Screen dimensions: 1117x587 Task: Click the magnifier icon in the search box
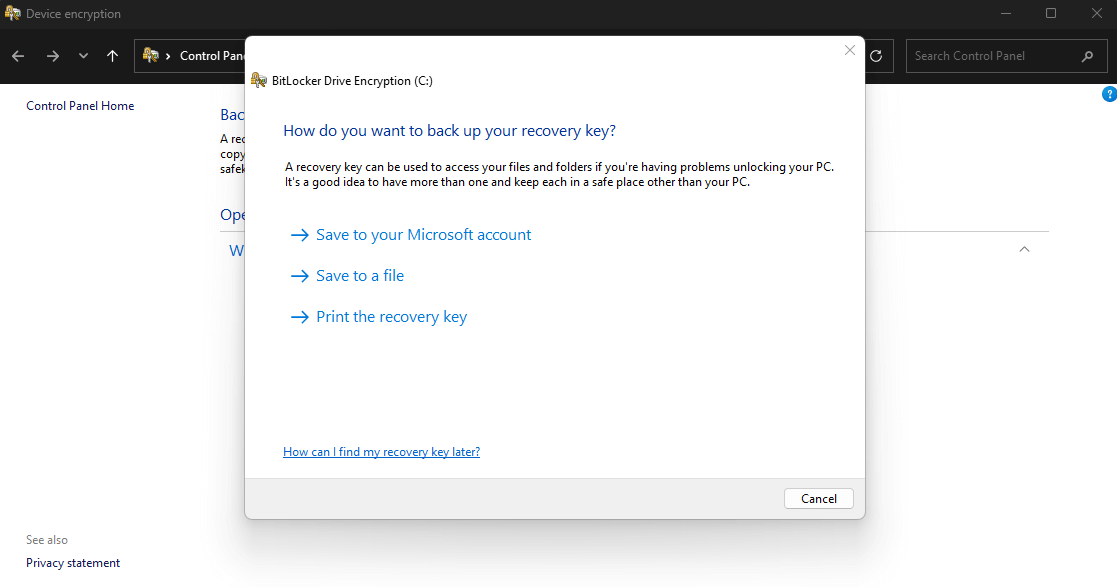click(1088, 56)
